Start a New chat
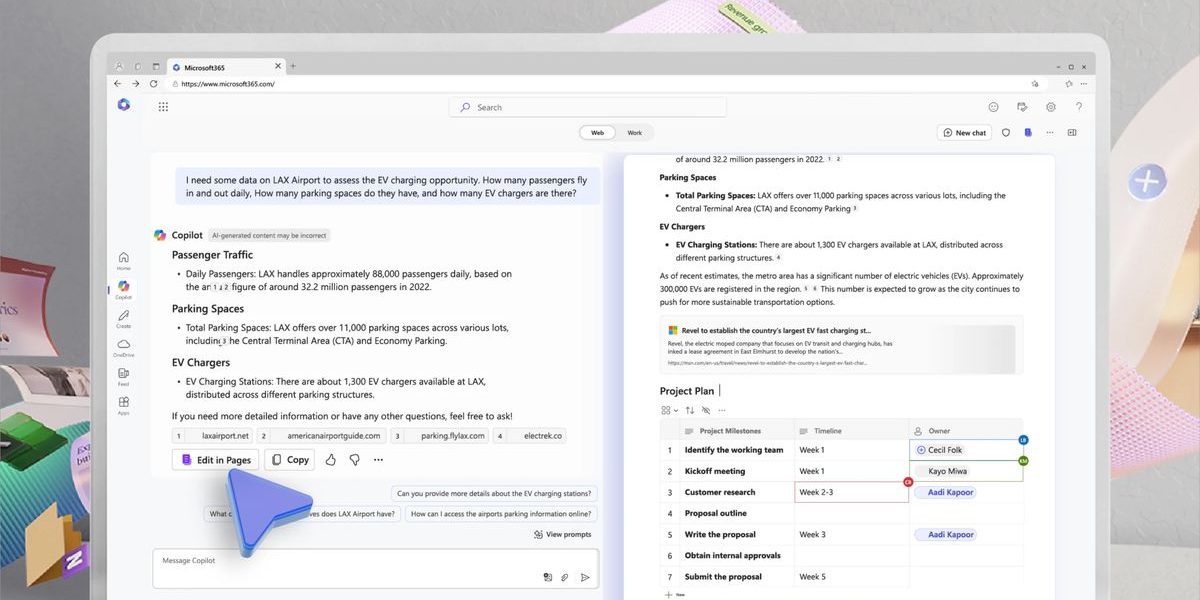 point(964,132)
